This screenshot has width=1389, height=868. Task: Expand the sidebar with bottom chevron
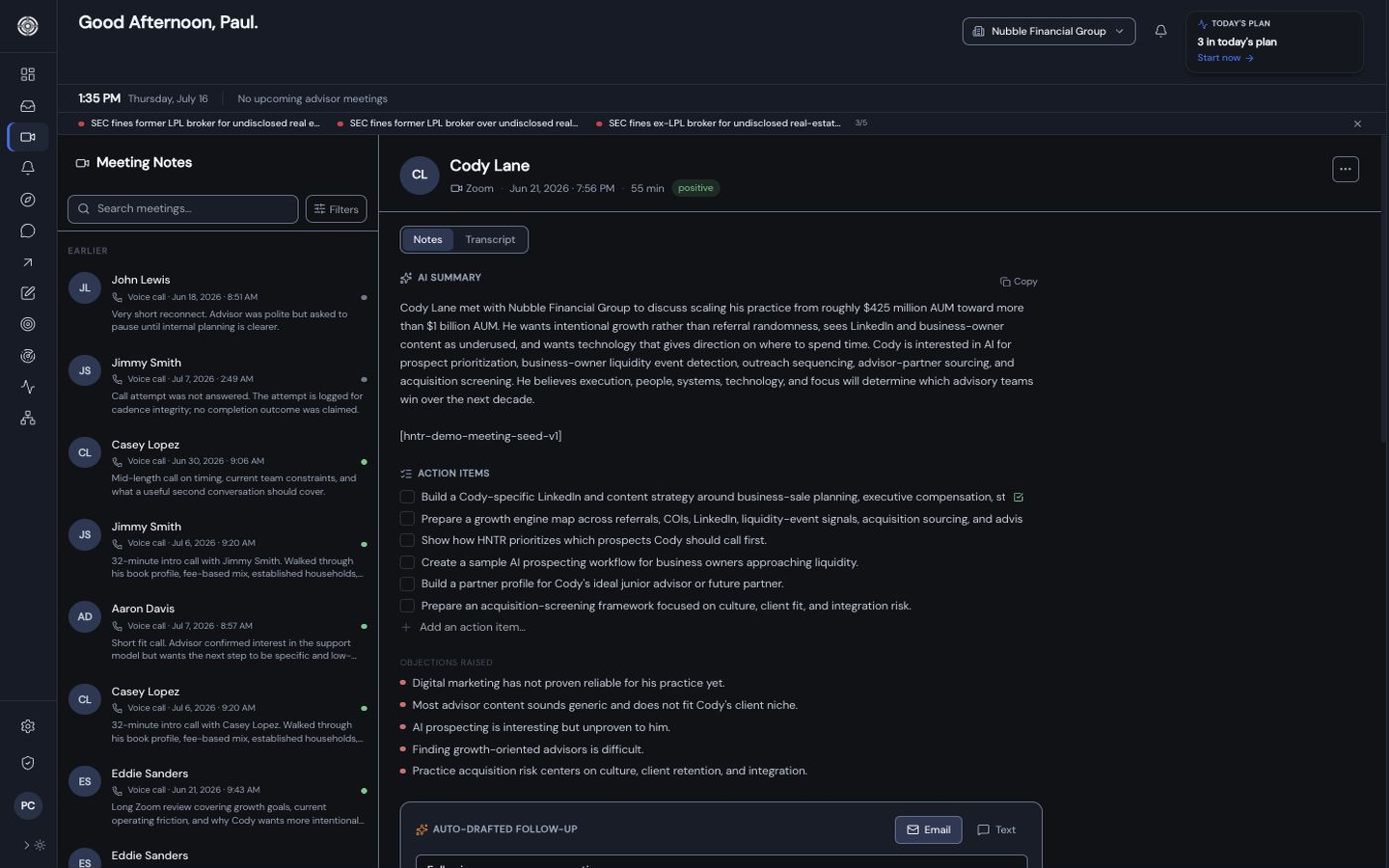[26, 845]
